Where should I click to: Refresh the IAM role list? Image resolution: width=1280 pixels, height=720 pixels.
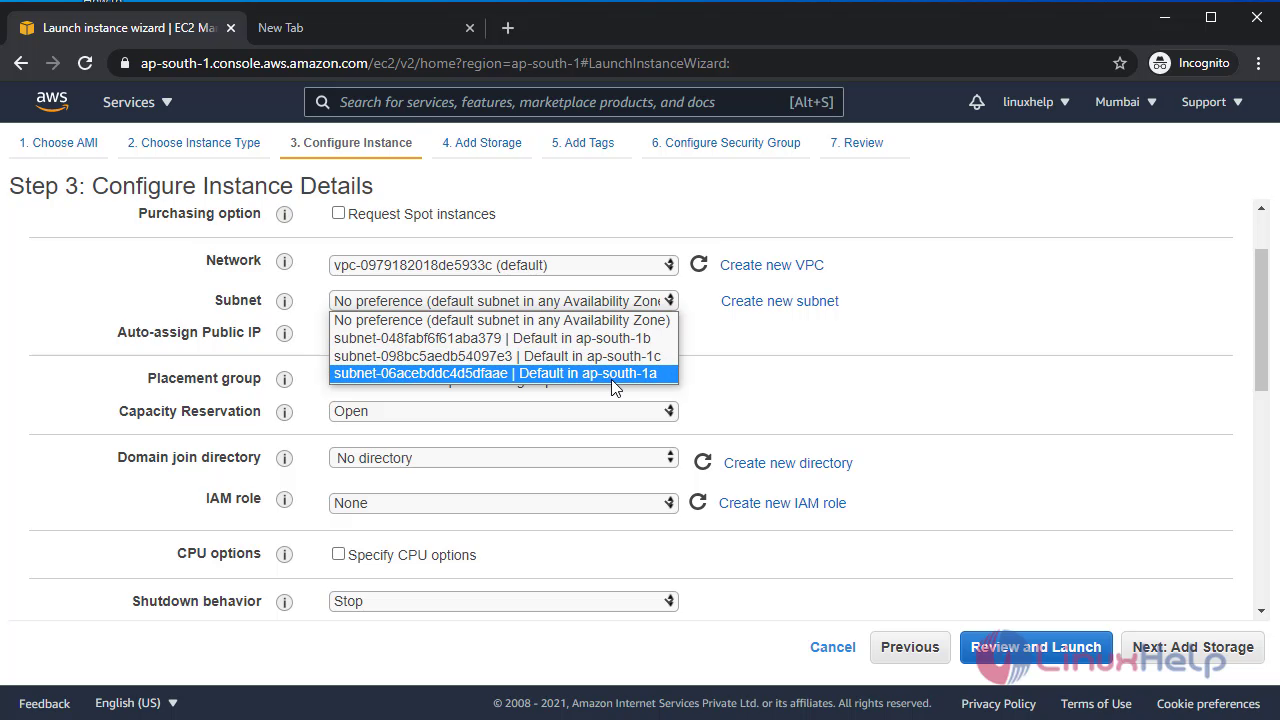pyautogui.click(x=698, y=502)
